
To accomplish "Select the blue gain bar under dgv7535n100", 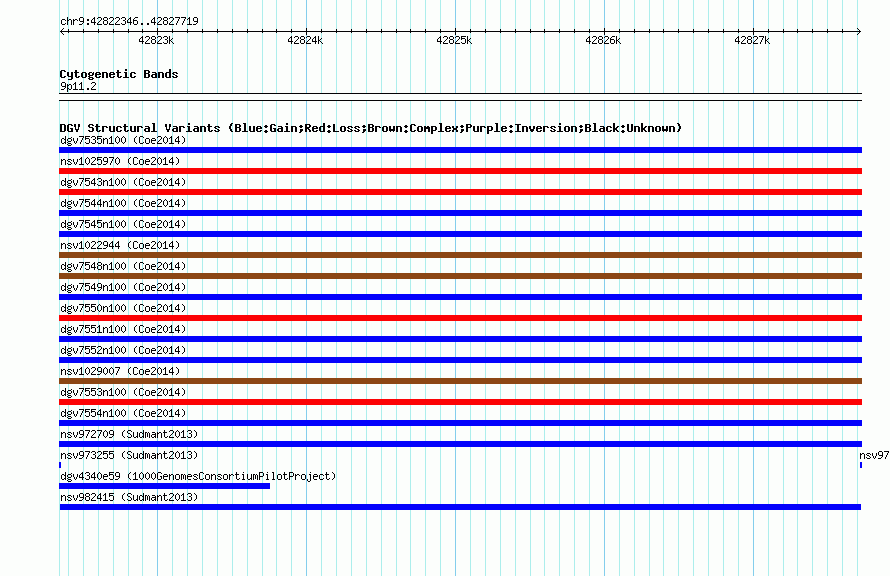I will pyautogui.click(x=460, y=150).
